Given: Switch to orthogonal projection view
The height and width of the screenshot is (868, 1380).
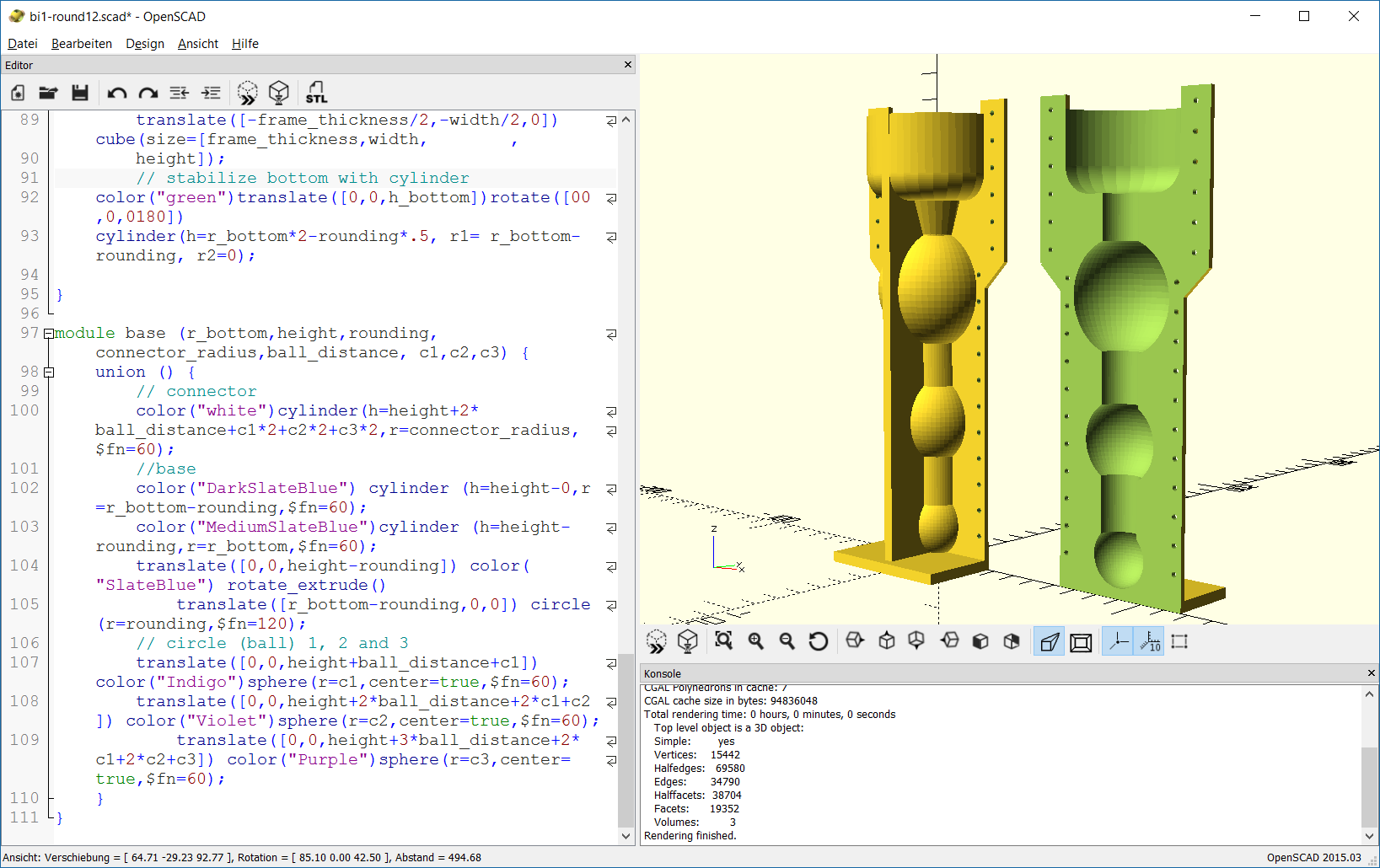Looking at the screenshot, I should click(x=1081, y=642).
